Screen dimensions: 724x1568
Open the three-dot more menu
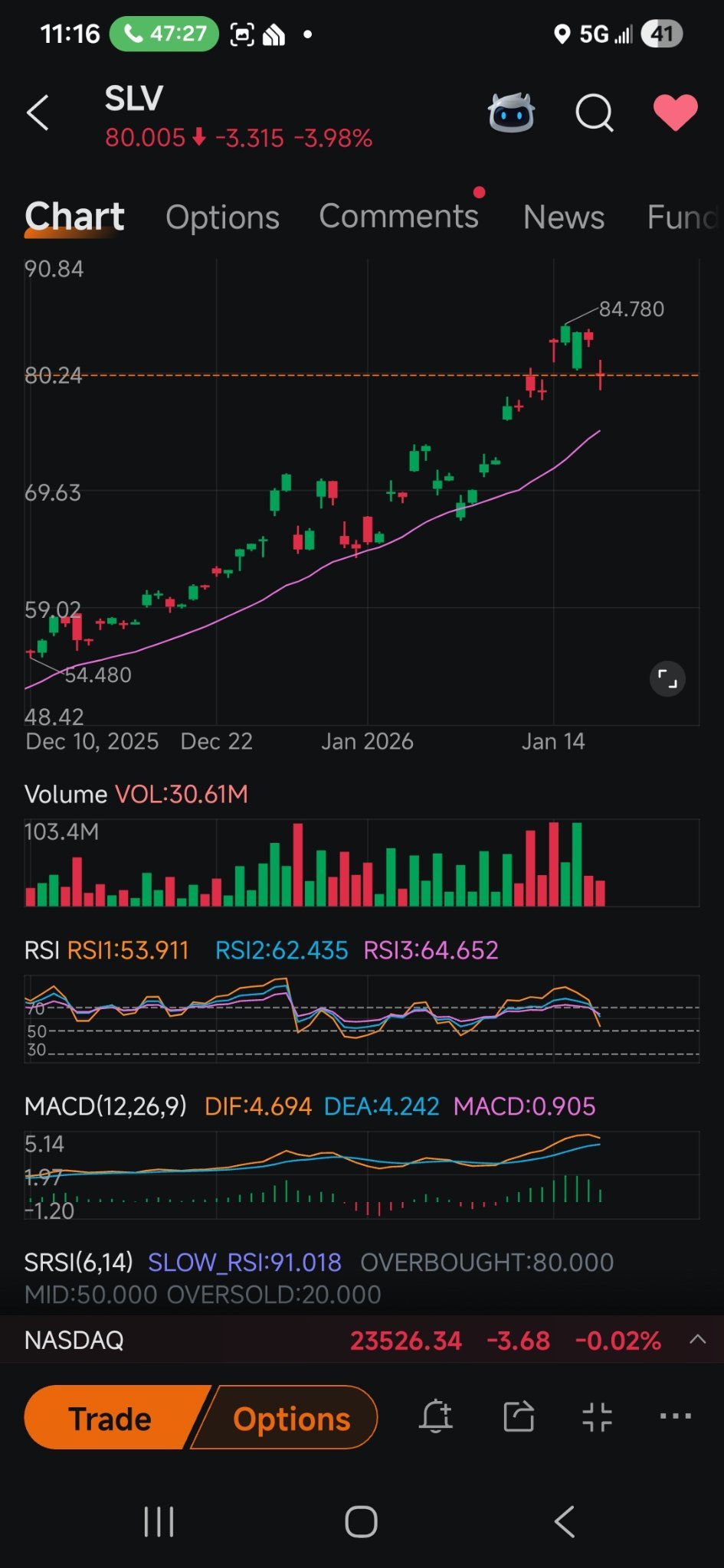click(676, 1416)
